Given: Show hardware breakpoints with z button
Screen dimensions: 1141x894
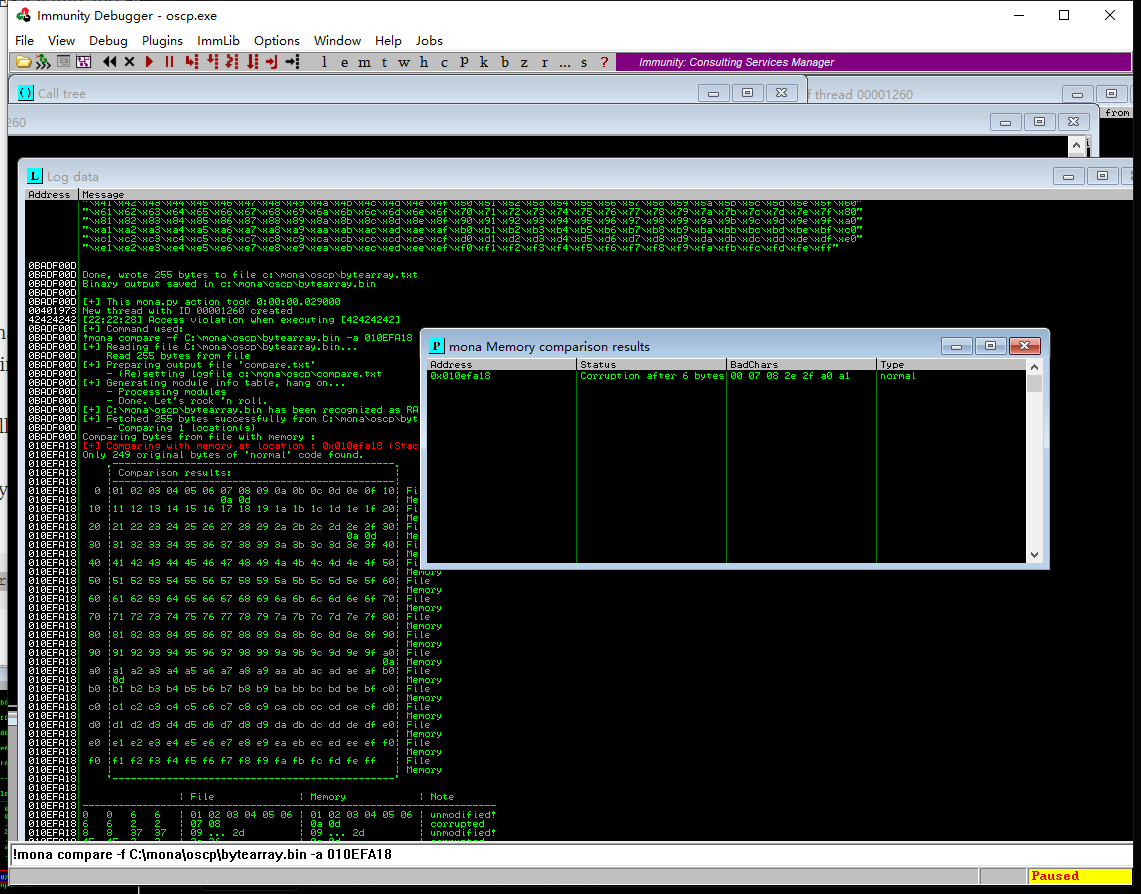Looking at the screenshot, I should [x=524, y=62].
